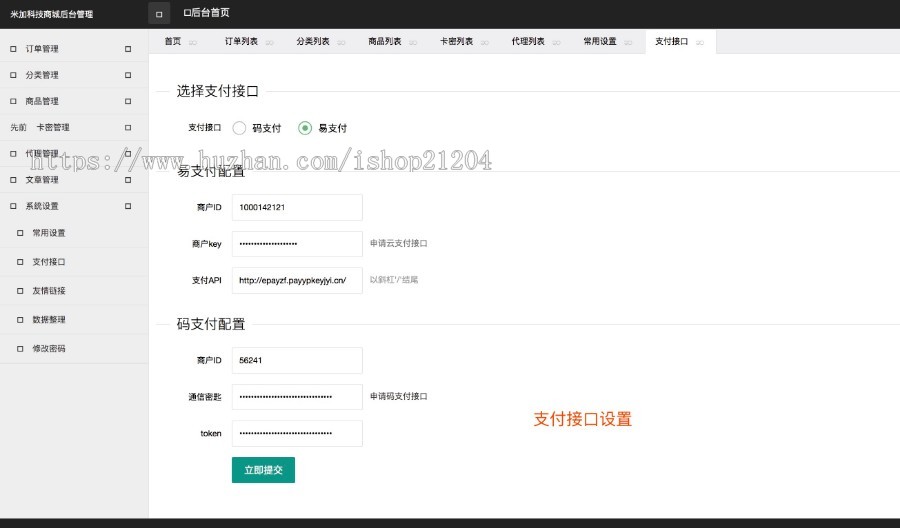Viewport: 900px width, 528px height.
Task: Expand 商品管理 menu arrow
Action: coord(128,101)
